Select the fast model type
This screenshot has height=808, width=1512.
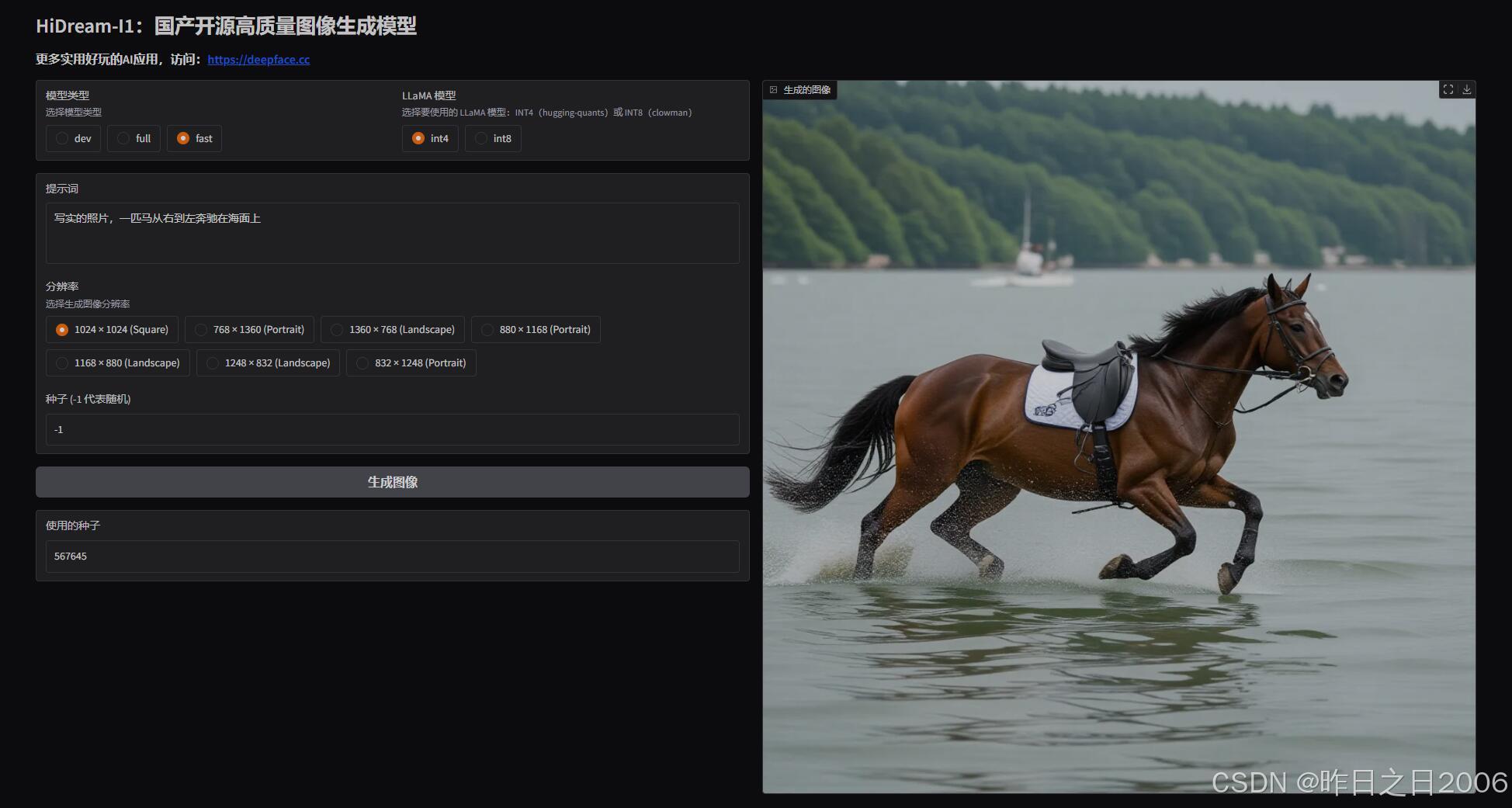(x=194, y=138)
